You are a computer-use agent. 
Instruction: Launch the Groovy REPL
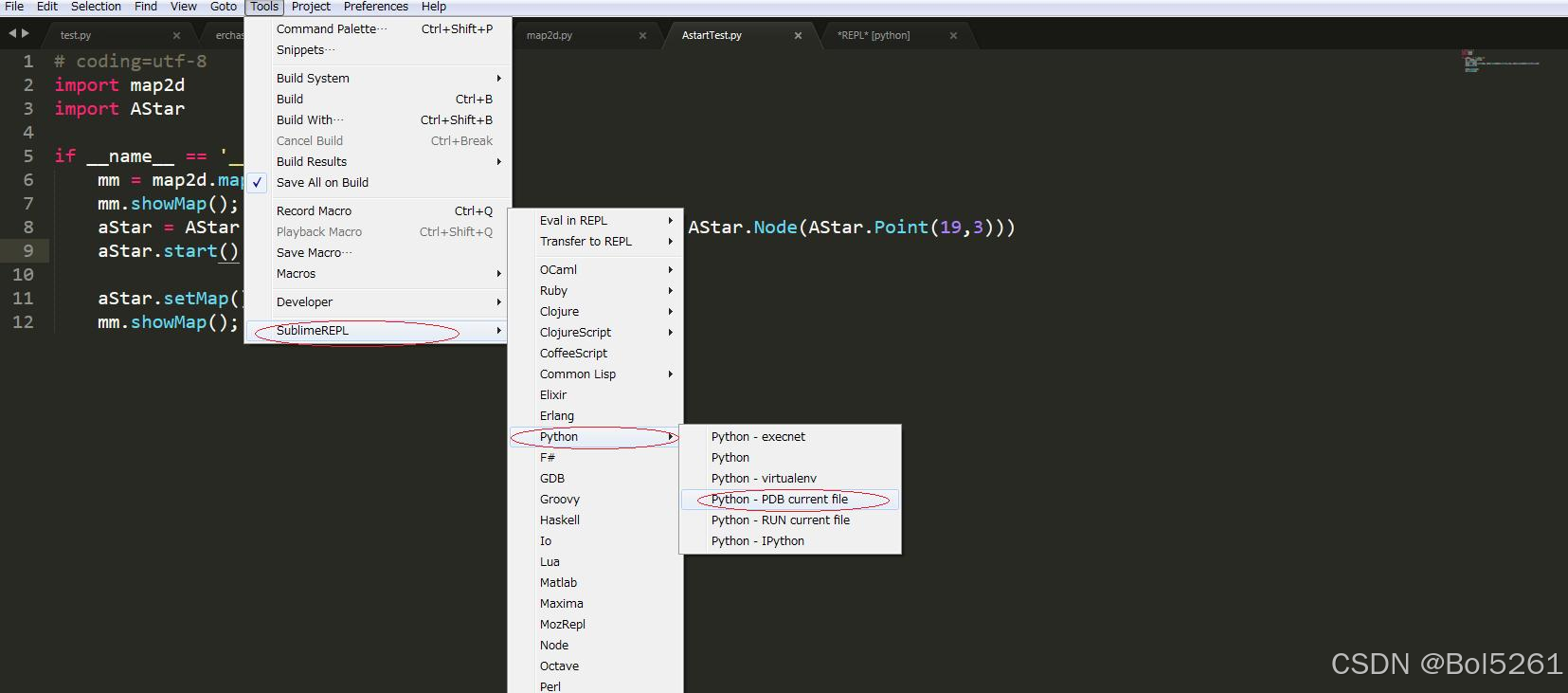(595, 500)
